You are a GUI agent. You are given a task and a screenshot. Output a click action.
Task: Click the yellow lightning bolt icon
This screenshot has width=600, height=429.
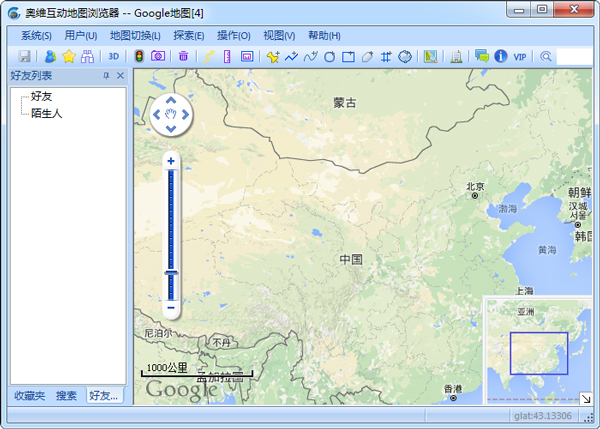[x=209, y=57]
